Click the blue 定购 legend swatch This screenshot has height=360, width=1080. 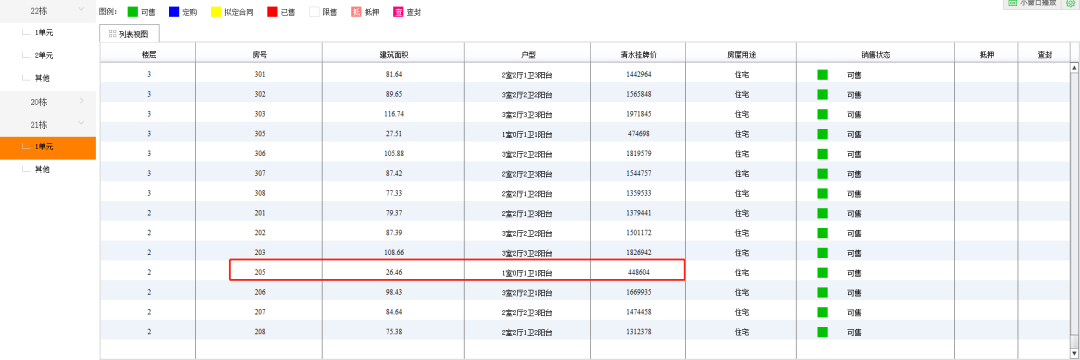(174, 12)
